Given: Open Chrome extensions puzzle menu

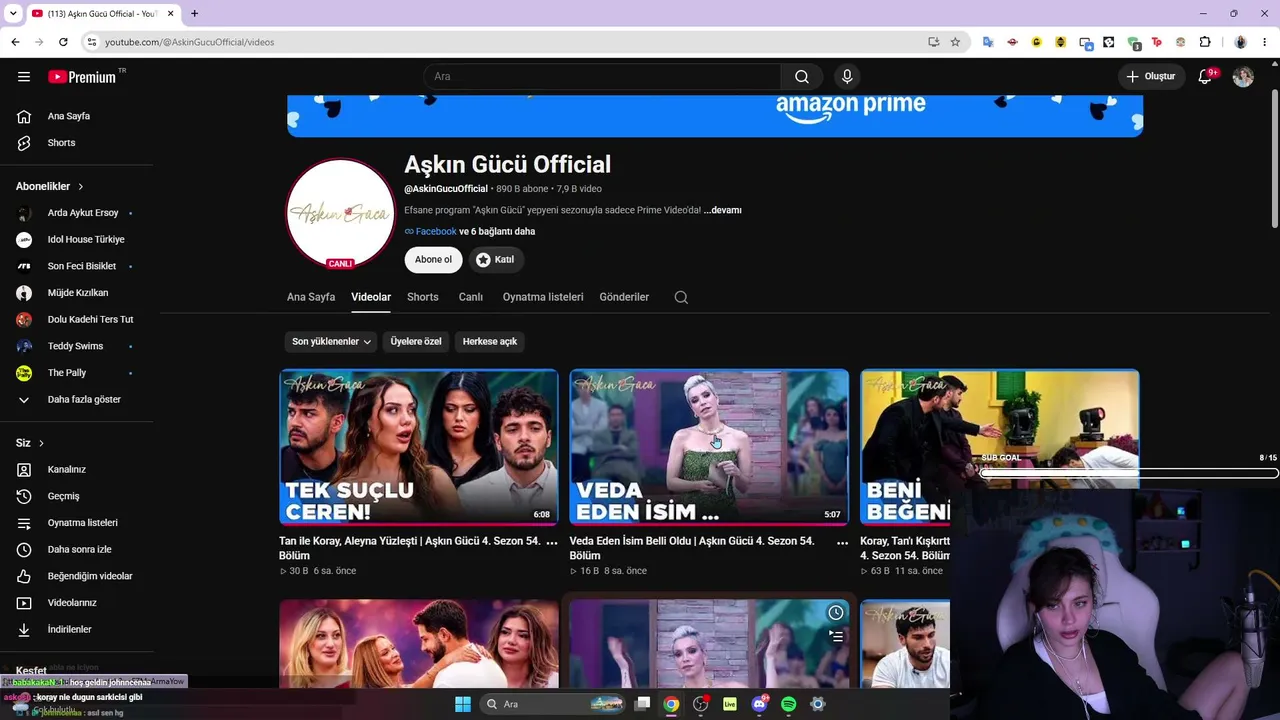Looking at the screenshot, I should click(1205, 42).
